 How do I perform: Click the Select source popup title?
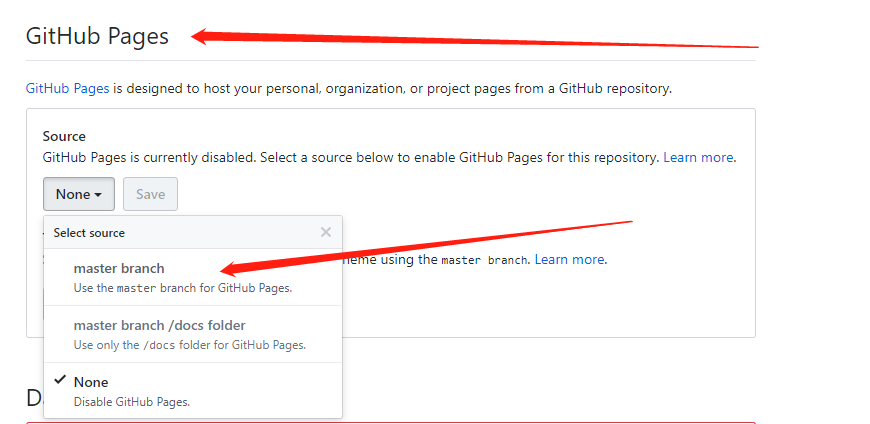(x=89, y=233)
